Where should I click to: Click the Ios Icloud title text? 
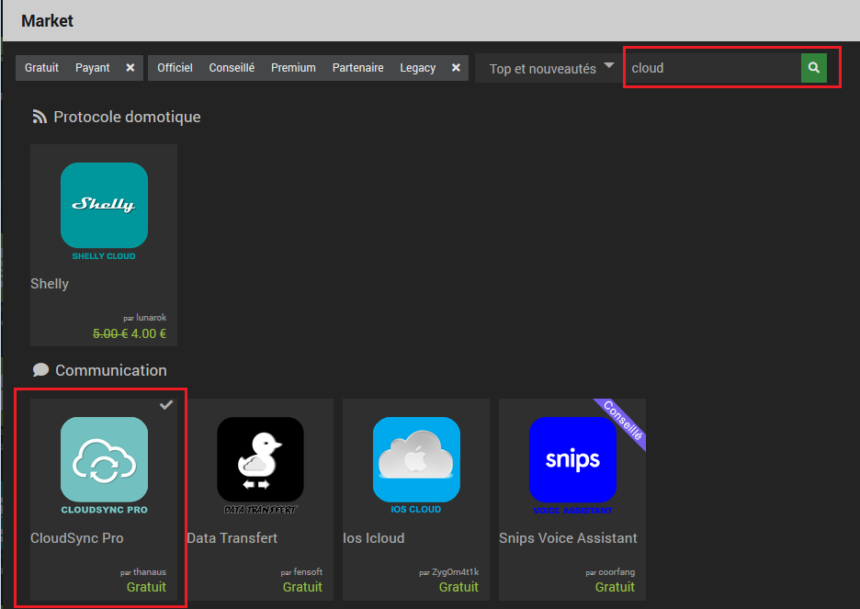[374, 538]
